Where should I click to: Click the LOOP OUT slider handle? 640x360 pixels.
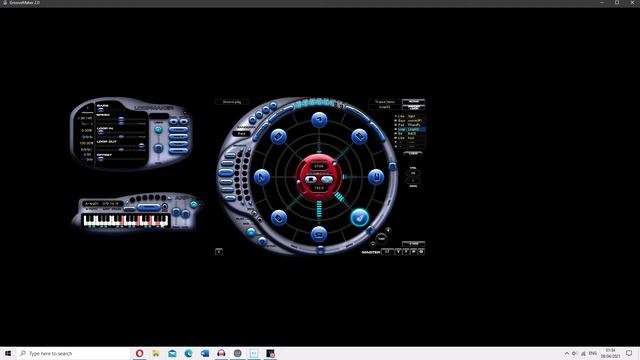point(141,145)
